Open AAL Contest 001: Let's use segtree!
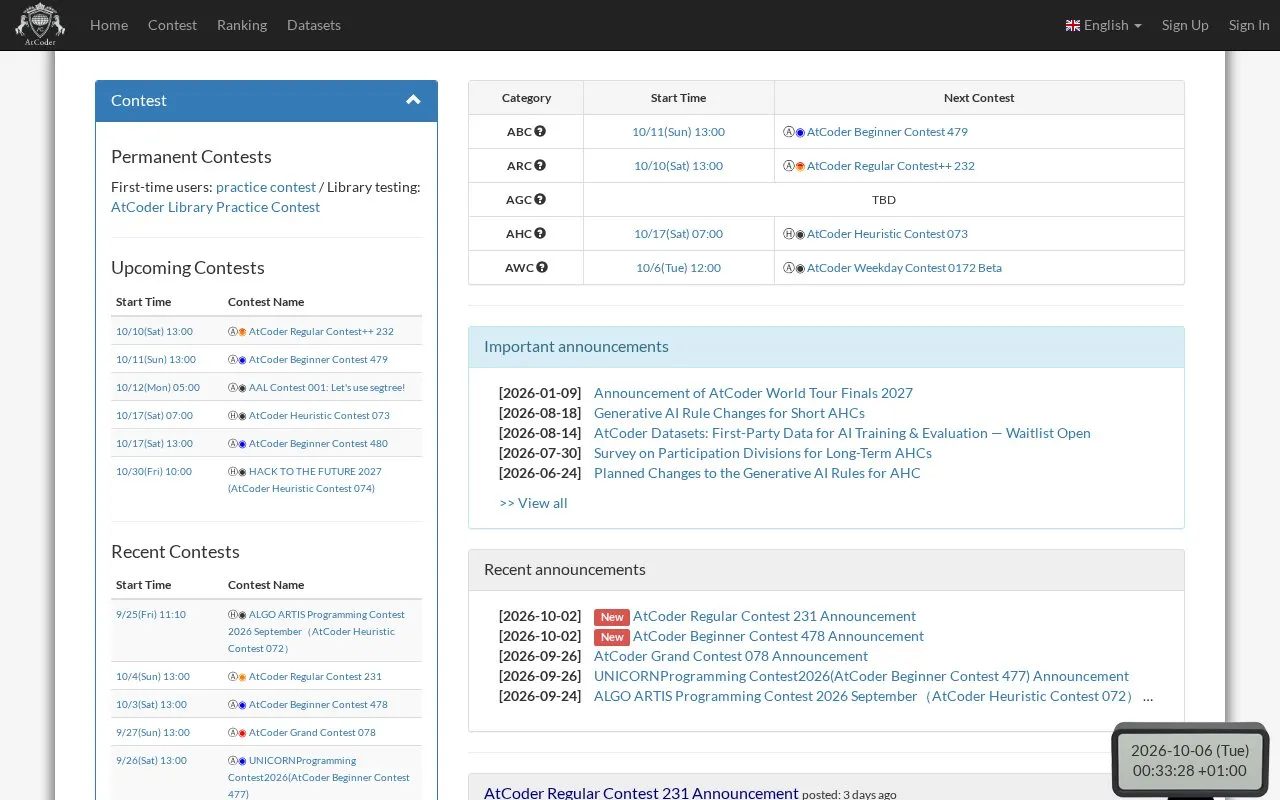The height and width of the screenshot is (800, 1280). click(x=327, y=387)
